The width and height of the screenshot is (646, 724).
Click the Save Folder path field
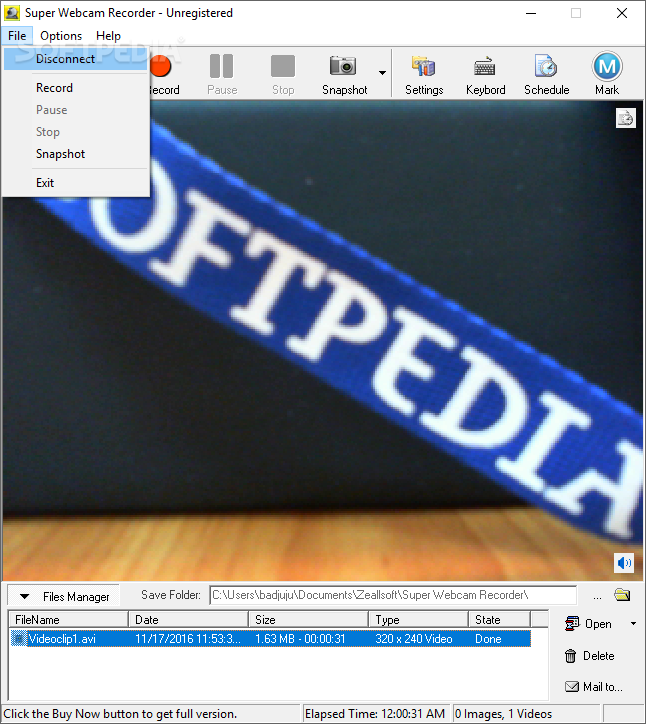pyautogui.click(x=393, y=595)
